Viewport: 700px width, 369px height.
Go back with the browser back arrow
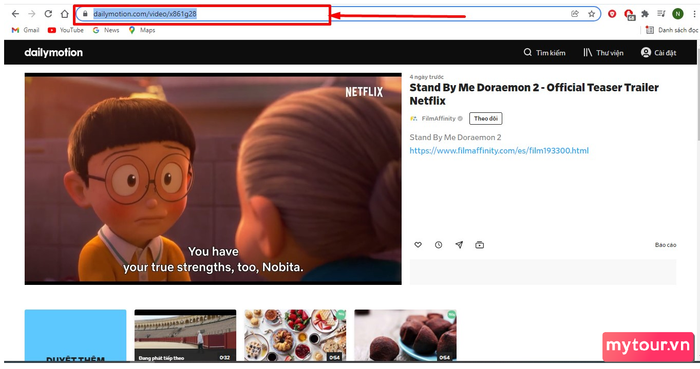(15, 14)
